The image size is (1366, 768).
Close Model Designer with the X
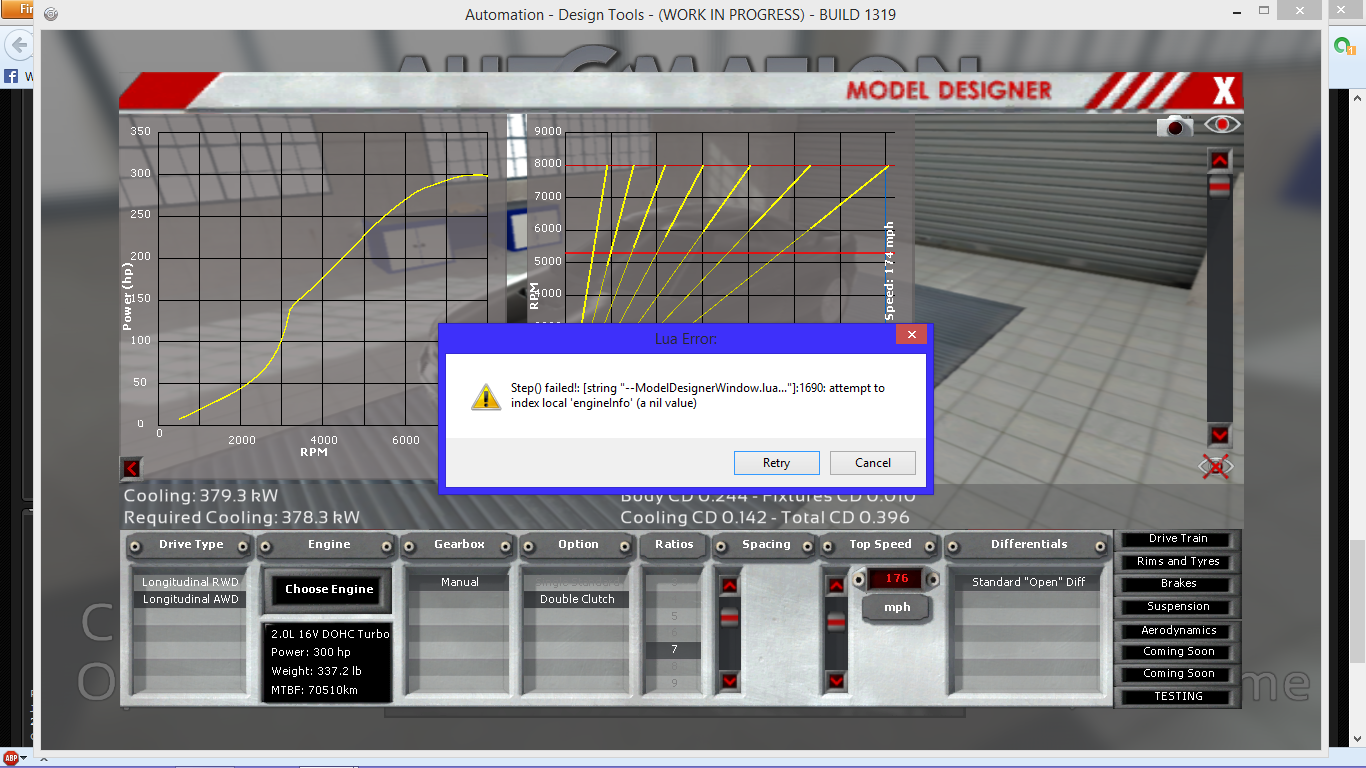click(x=1224, y=92)
